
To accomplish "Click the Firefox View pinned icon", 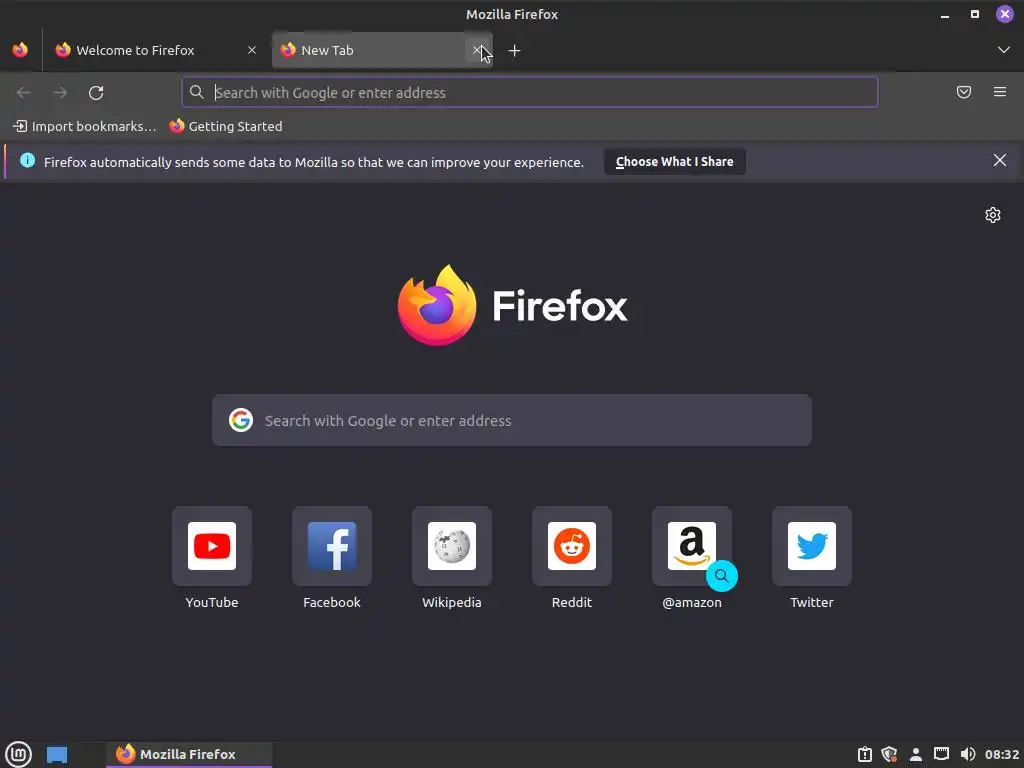I will tap(20, 50).
